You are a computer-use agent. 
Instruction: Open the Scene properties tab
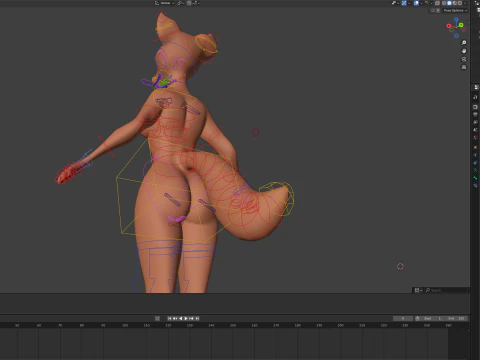[475, 130]
